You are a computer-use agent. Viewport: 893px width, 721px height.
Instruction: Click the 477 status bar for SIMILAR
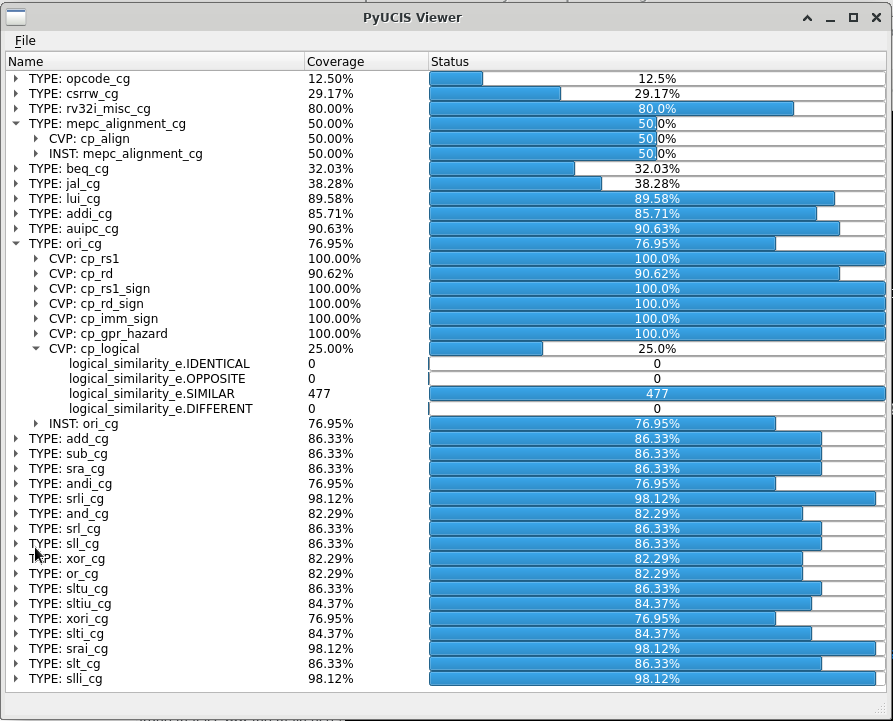[x=657, y=394]
